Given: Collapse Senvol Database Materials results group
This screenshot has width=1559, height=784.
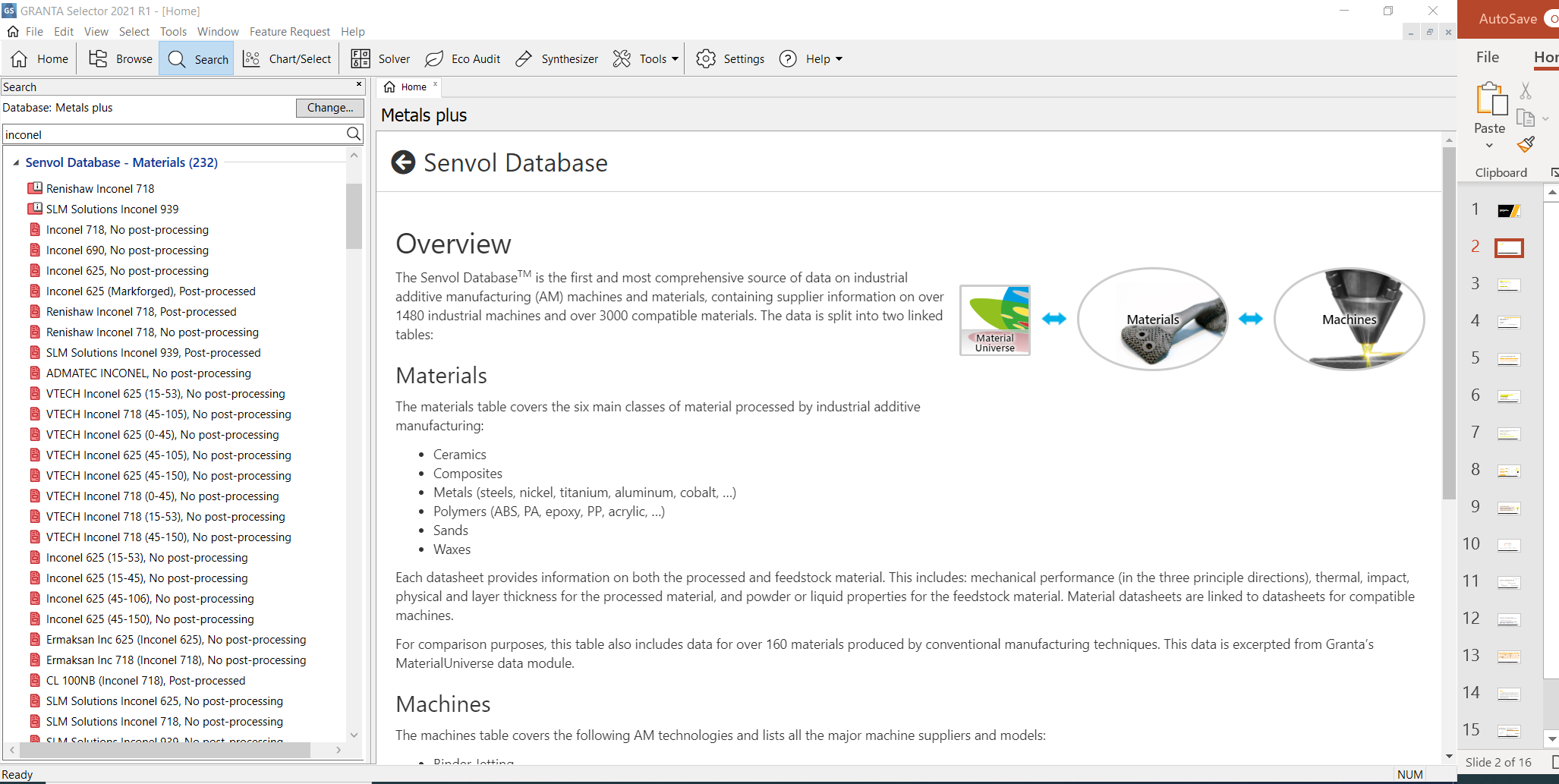Looking at the screenshot, I should (16, 162).
